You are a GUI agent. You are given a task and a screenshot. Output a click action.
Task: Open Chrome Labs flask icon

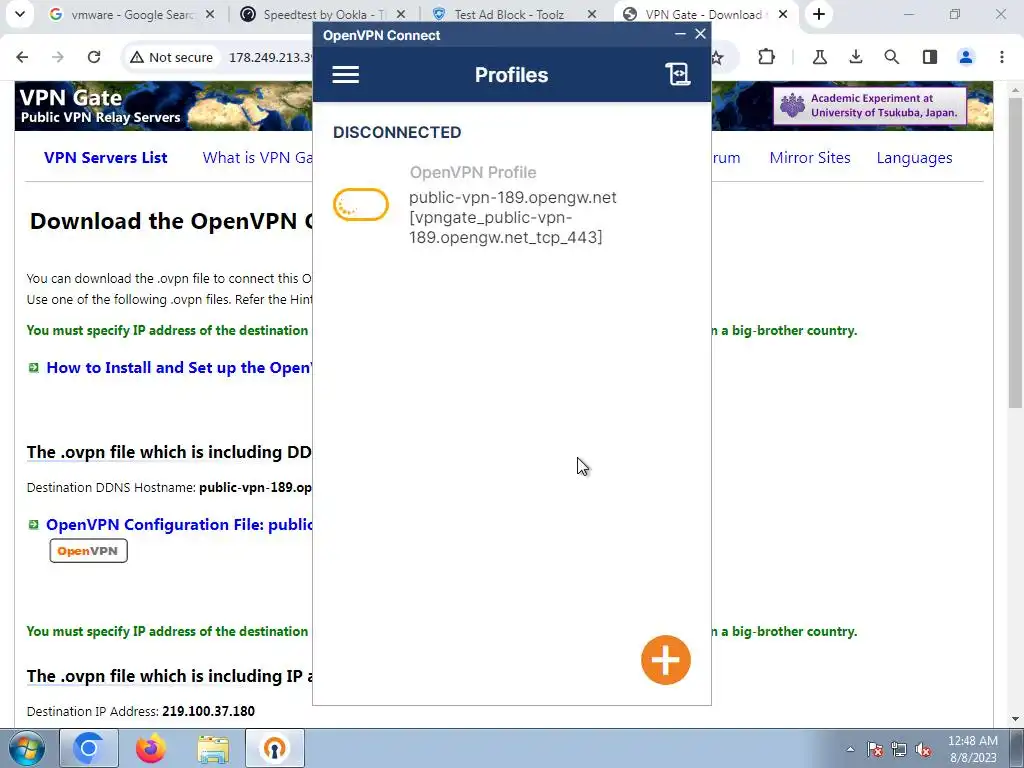tap(820, 57)
